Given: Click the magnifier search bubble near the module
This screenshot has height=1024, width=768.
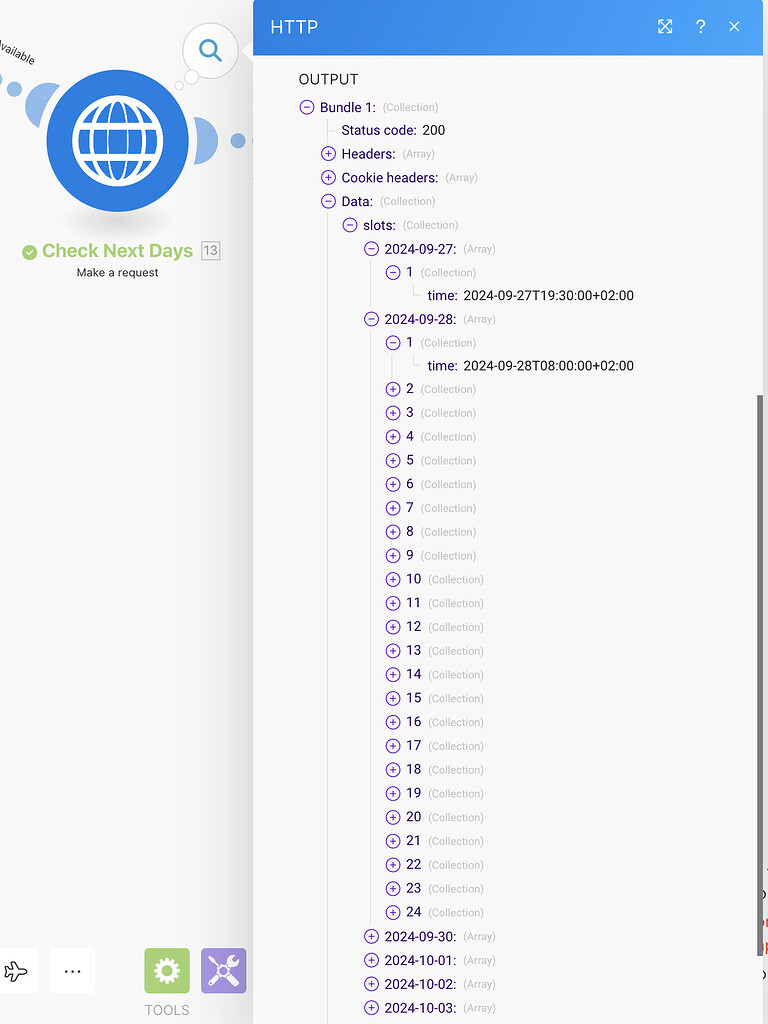Looking at the screenshot, I should point(209,50).
